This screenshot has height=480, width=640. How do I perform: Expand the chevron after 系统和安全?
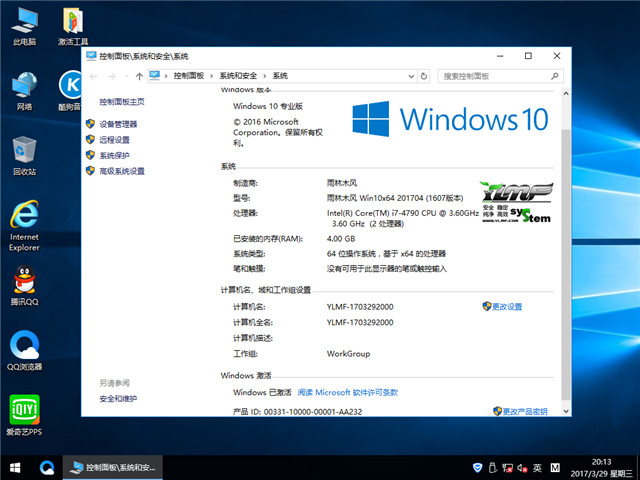[x=264, y=76]
